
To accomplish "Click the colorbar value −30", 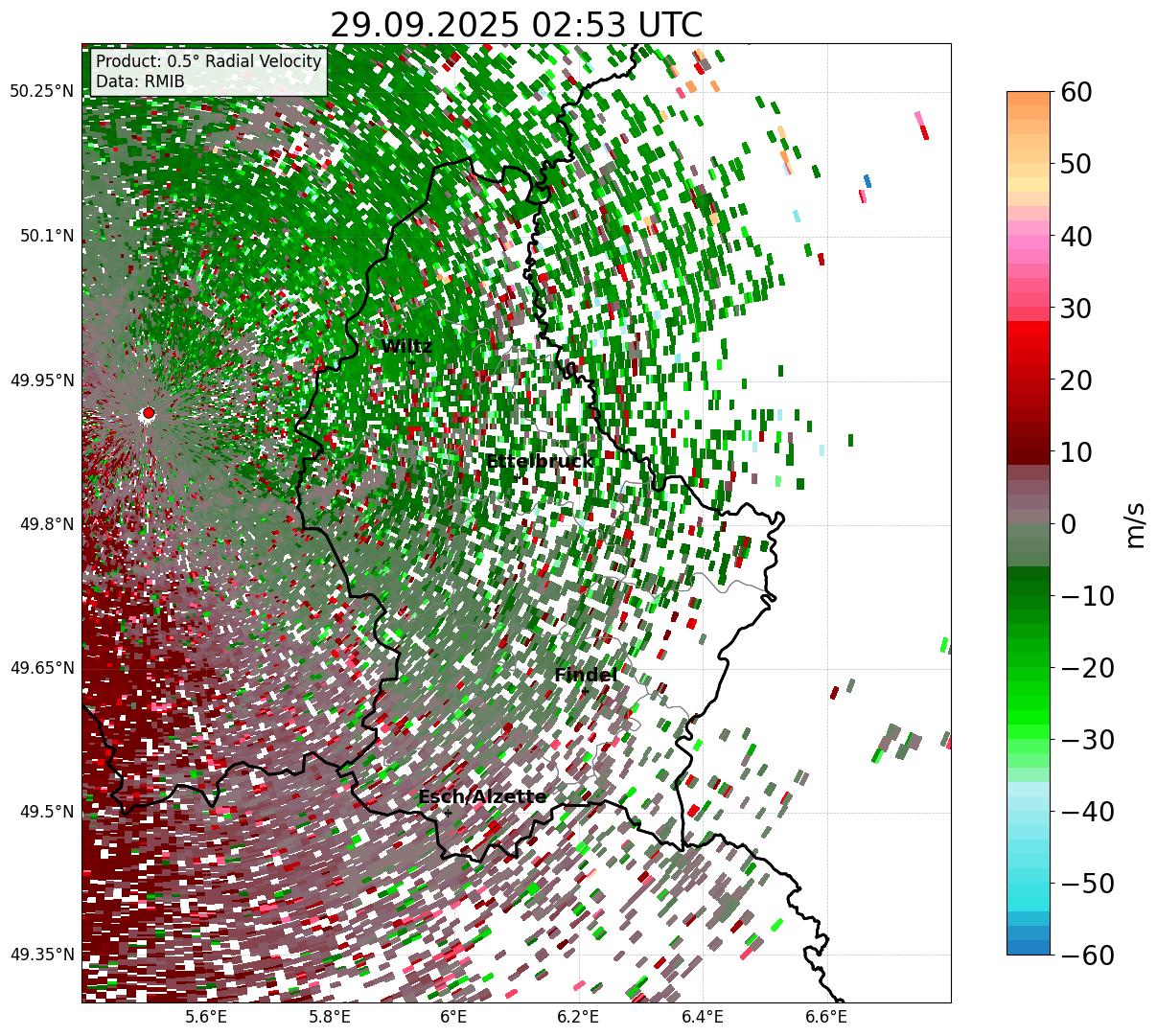I will (x=1086, y=740).
